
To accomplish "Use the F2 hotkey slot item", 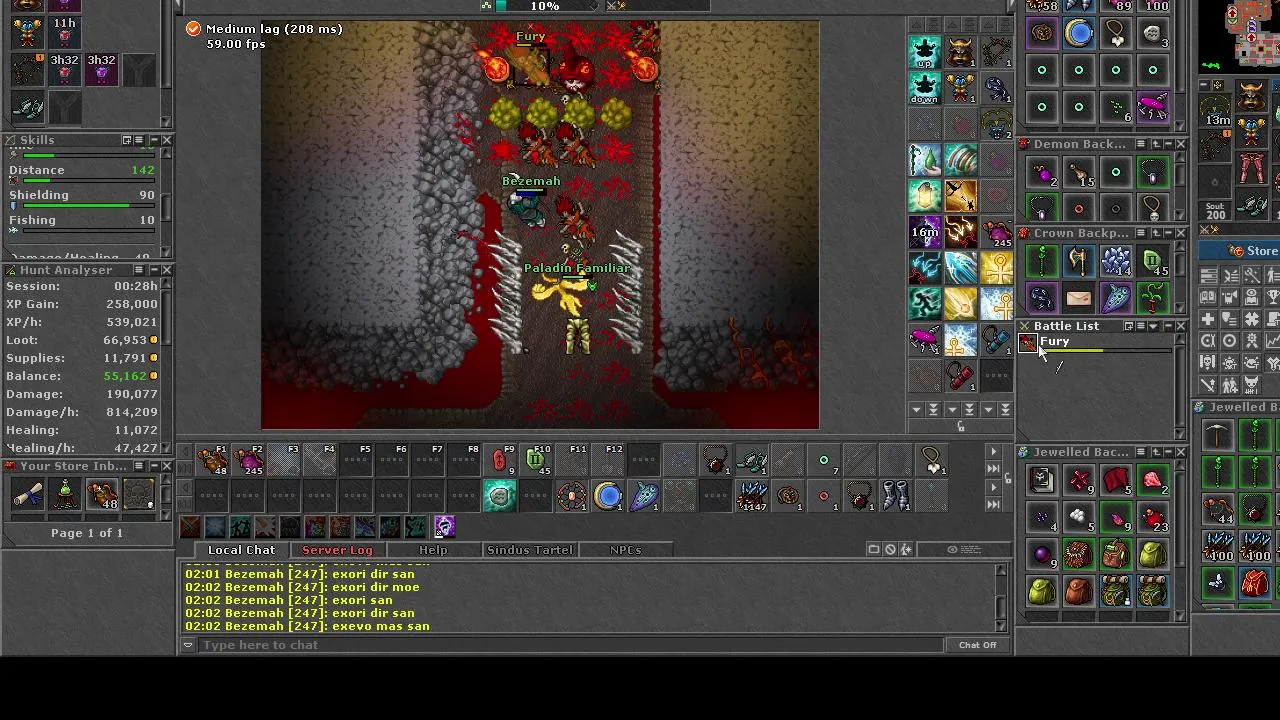I will [x=248, y=460].
